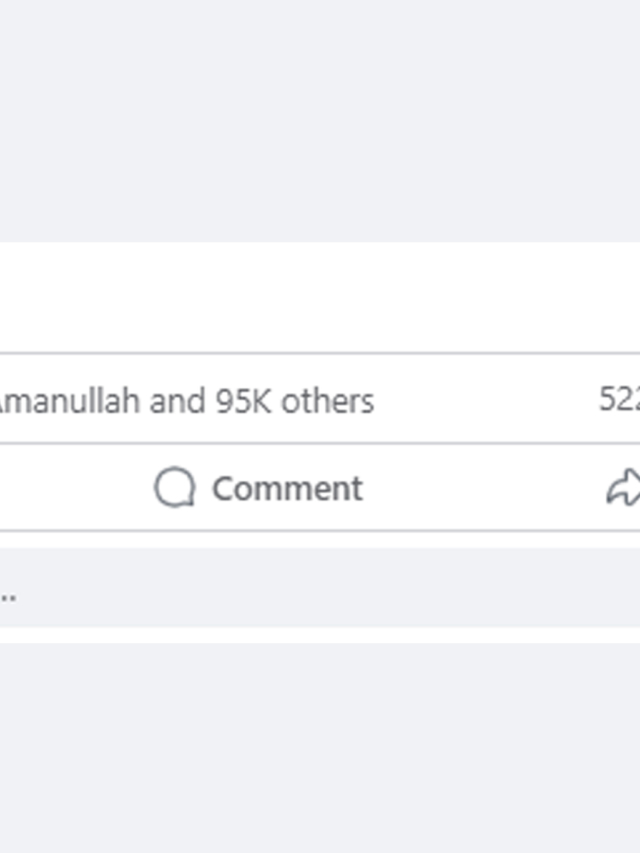
Task: Open the 'Amanullah and 95K others' reactions list
Action: [x=187, y=401]
